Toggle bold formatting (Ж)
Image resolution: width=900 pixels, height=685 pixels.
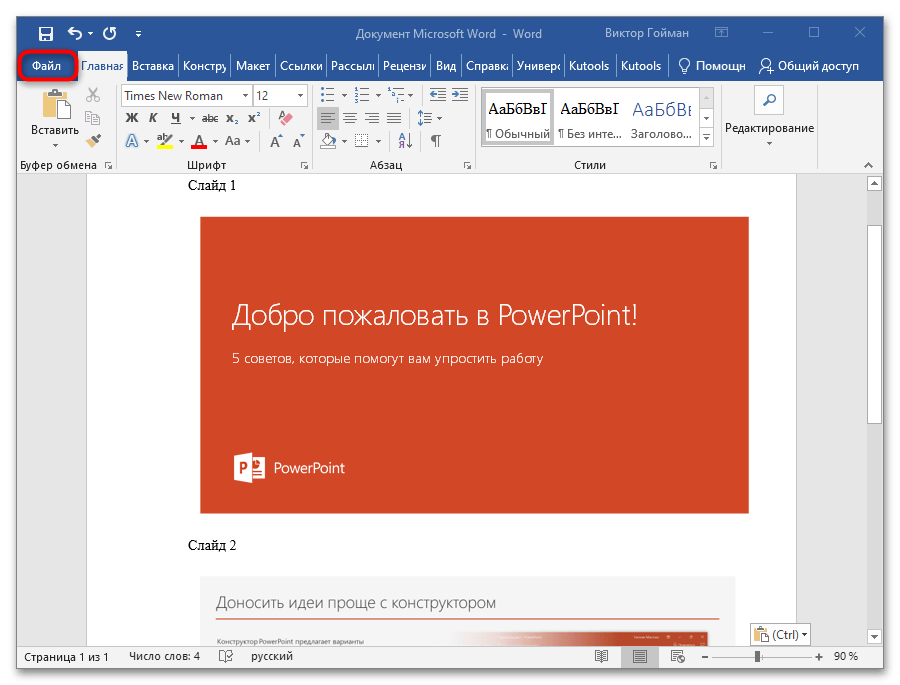click(131, 118)
